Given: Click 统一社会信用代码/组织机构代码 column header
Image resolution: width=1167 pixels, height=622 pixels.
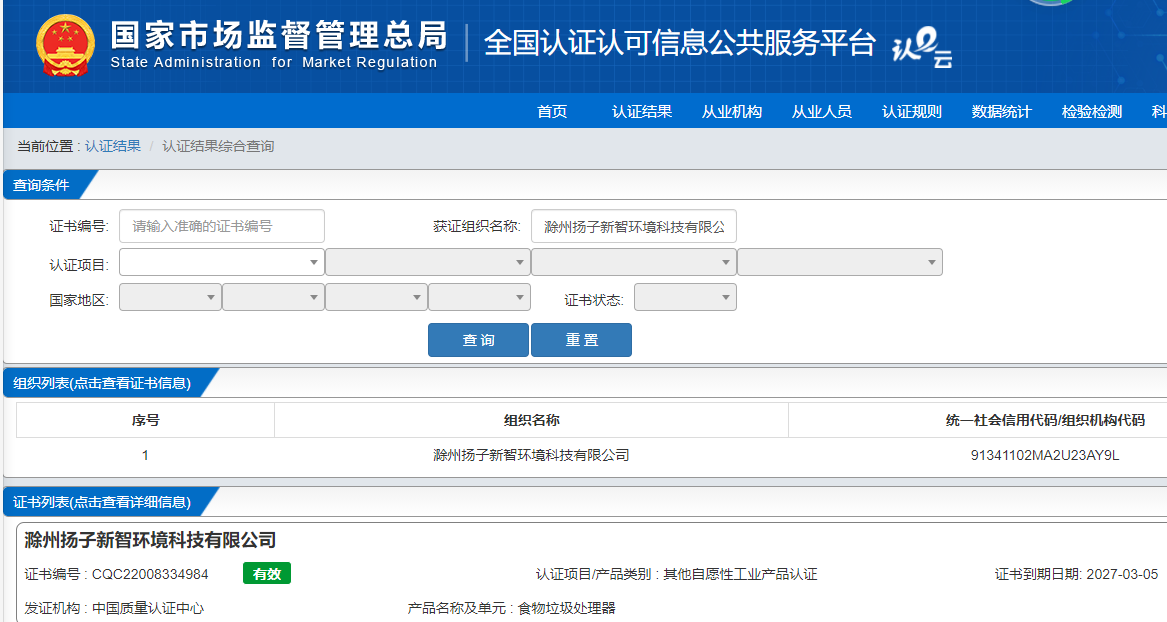Looking at the screenshot, I should pyautogui.click(x=1045, y=420).
